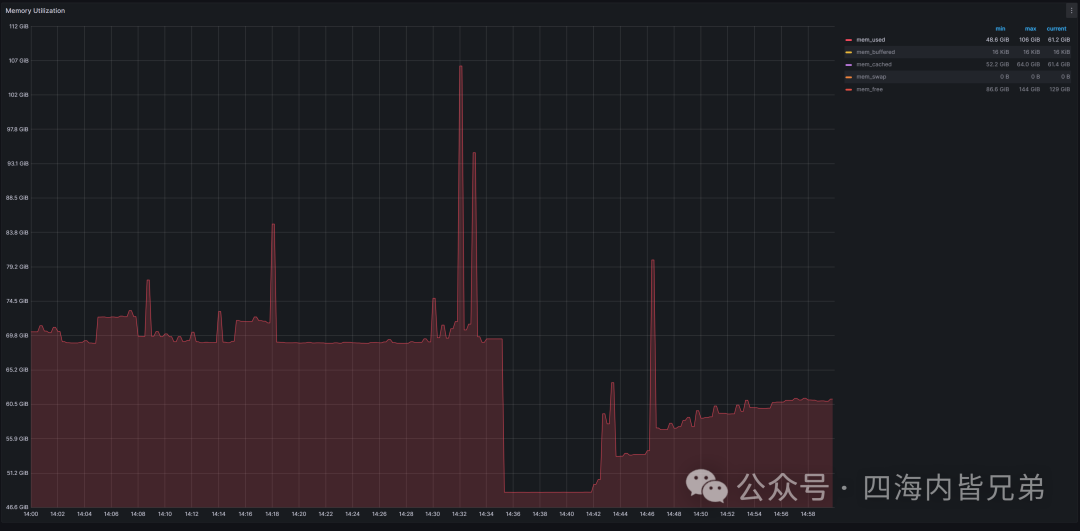Click the 102 GiB y-axis label
This screenshot has width=1080, height=531.
click(19, 95)
